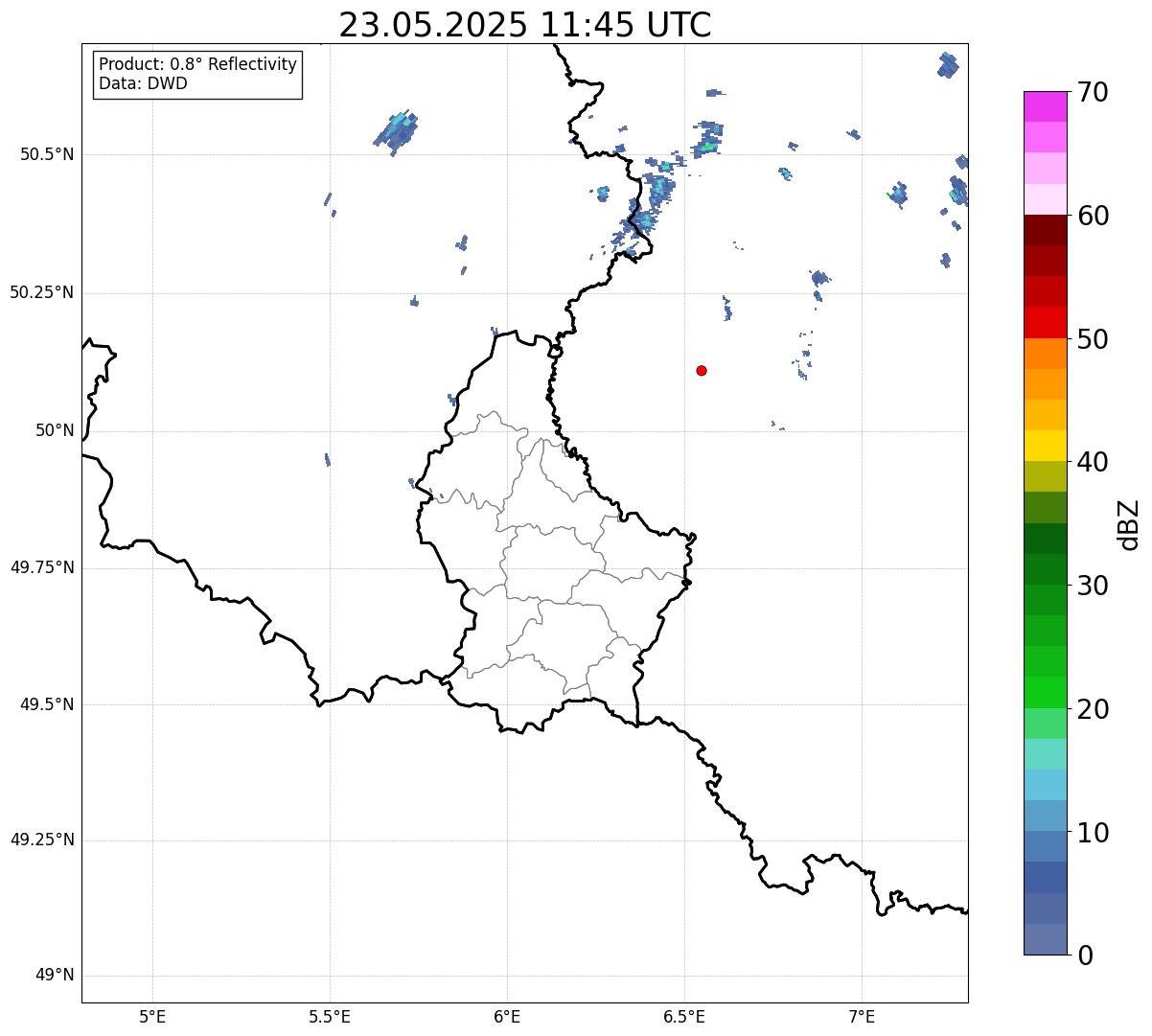
Task: Click the radar echo in the top-right map corner
Action: (947, 65)
